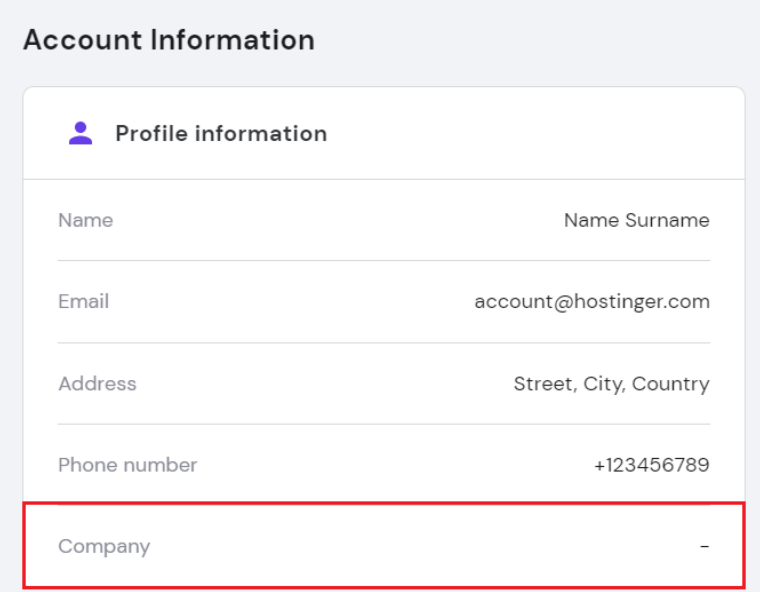Select the Street, City, Country value
This screenshot has height=592, width=760.
click(611, 383)
